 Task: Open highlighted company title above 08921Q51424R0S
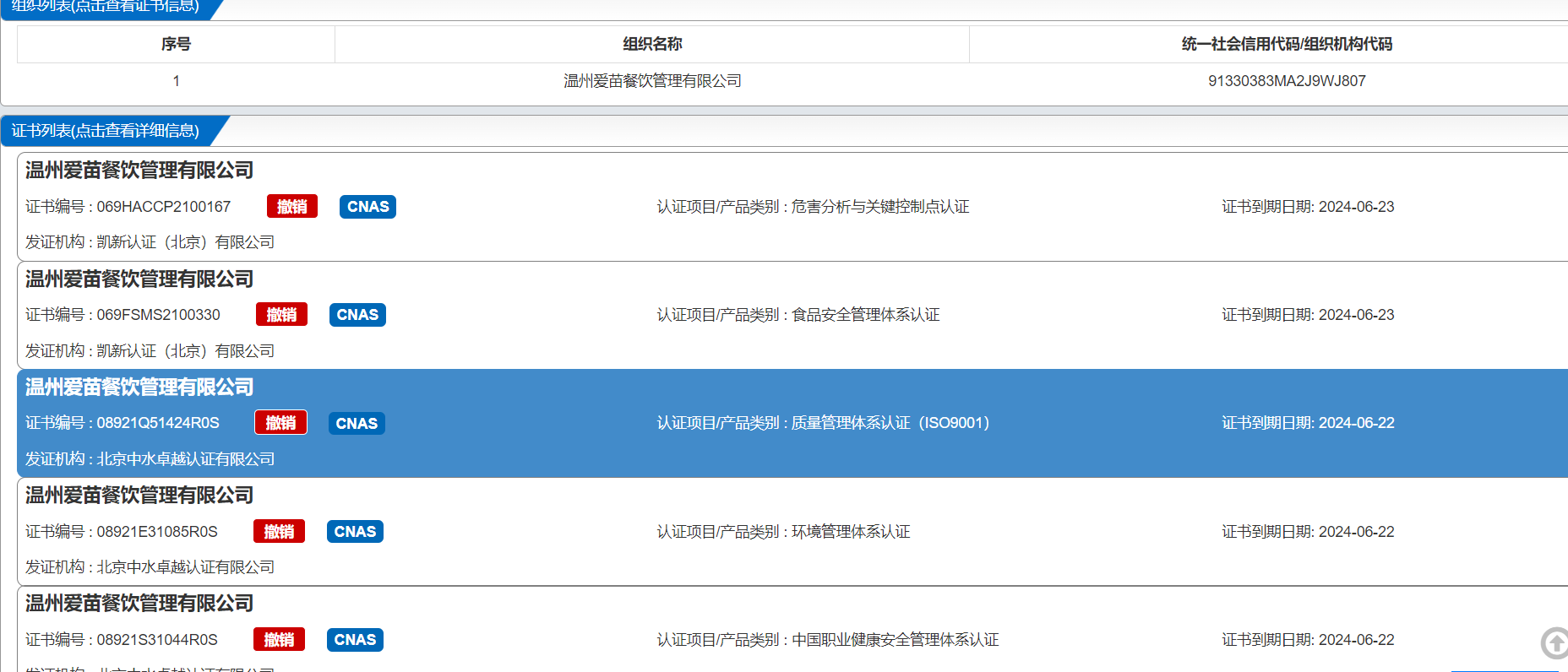click(x=139, y=387)
